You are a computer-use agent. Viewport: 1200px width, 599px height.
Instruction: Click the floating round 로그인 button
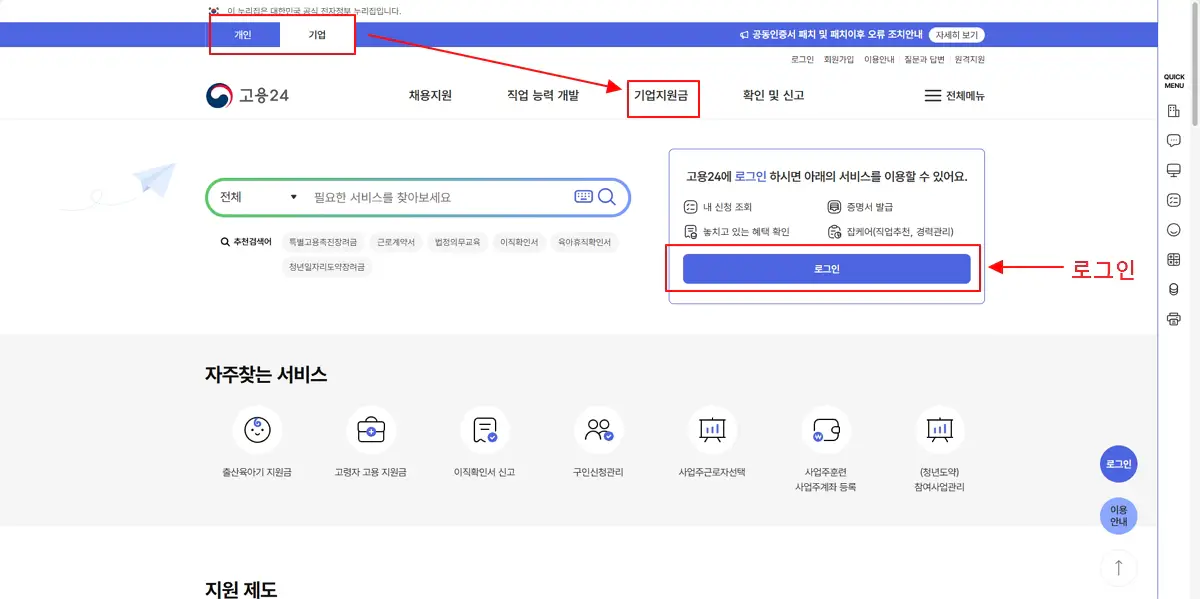click(1118, 465)
